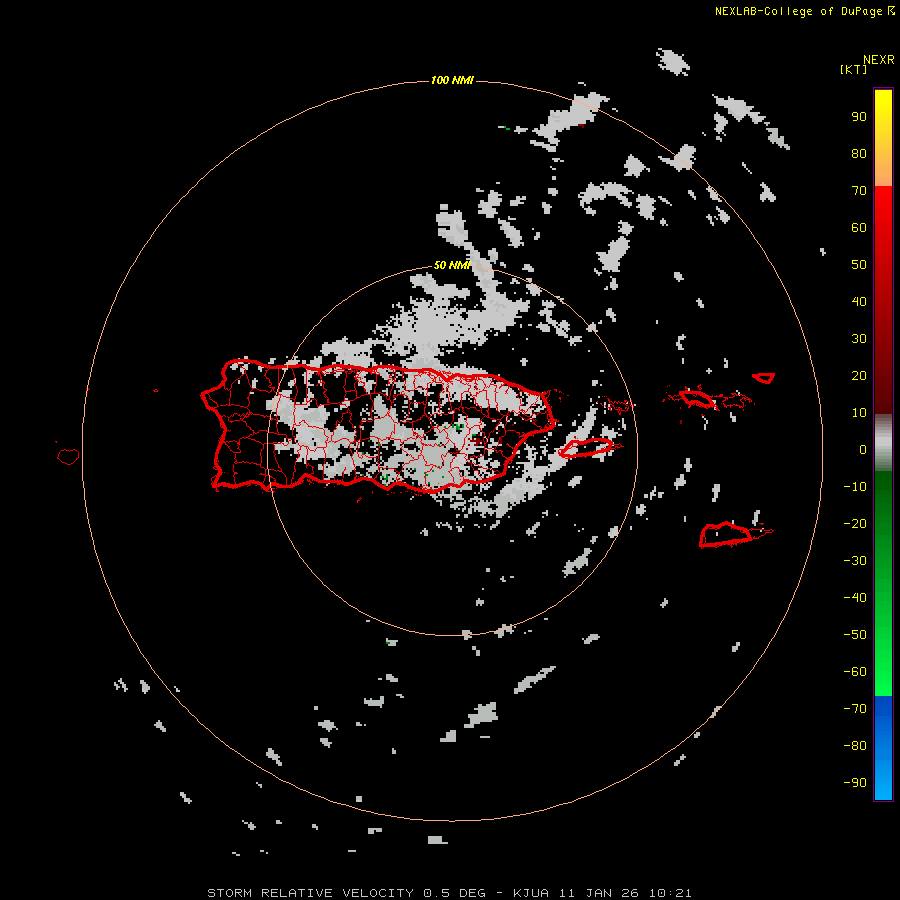Click the 20 value on velocity scale

(859, 376)
